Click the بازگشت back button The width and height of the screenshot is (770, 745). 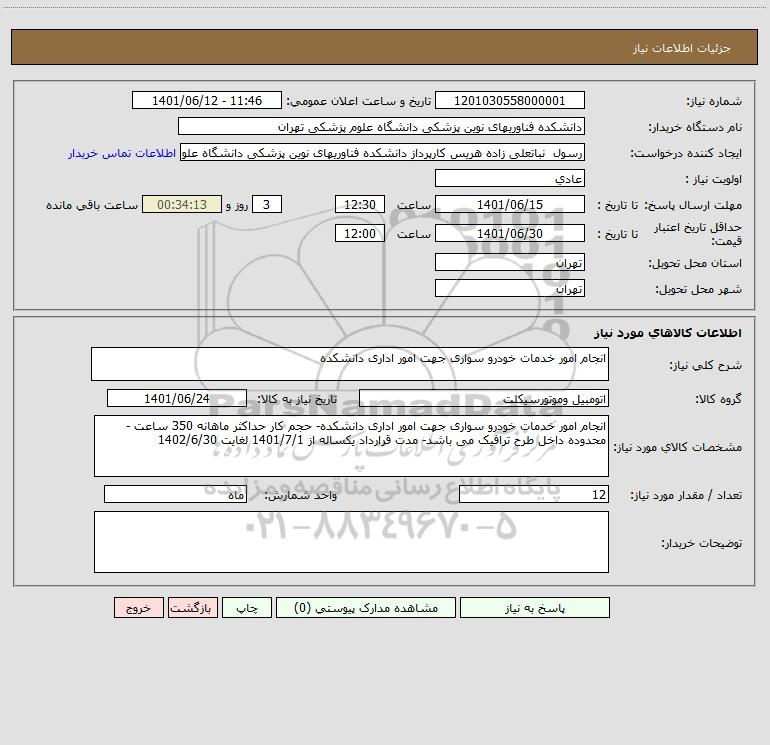[192, 608]
